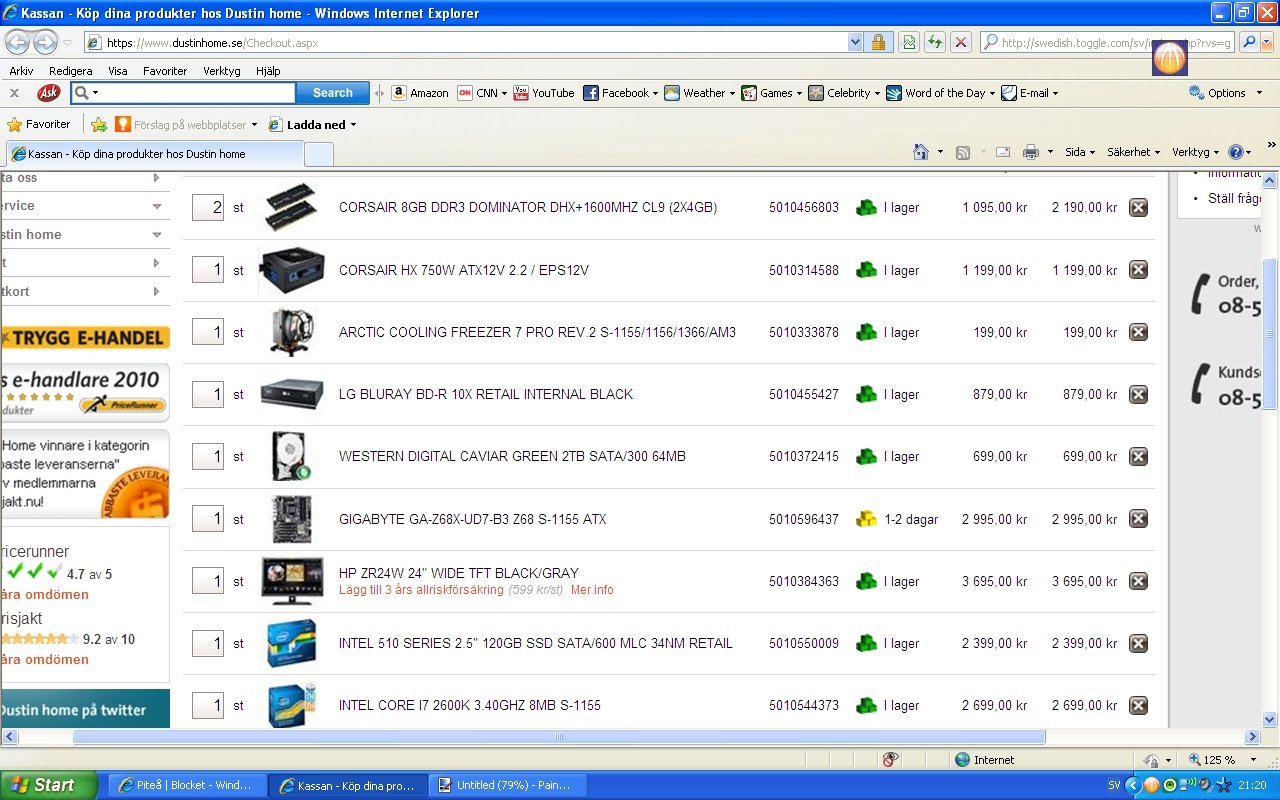This screenshot has height=800, width=1280.
Task: Remove the HP ZR24W monitor row
Action: (x=1138, y=581)
